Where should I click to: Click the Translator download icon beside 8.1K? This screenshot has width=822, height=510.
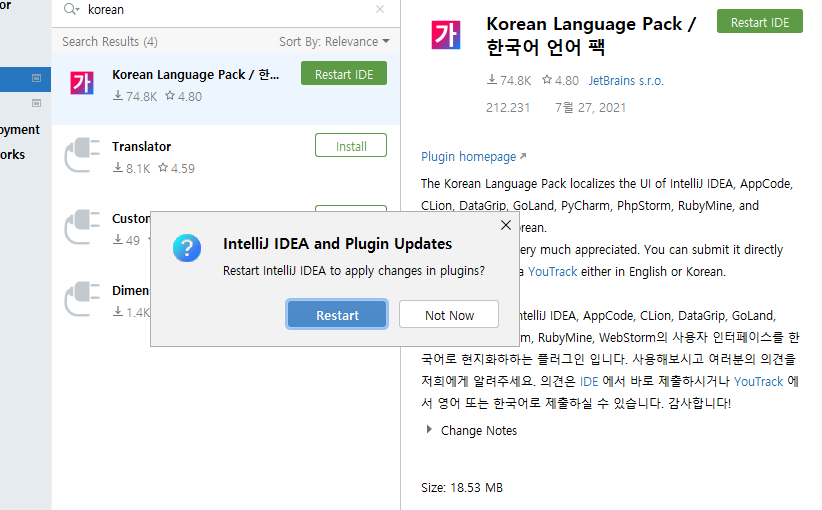click(118, 168)
